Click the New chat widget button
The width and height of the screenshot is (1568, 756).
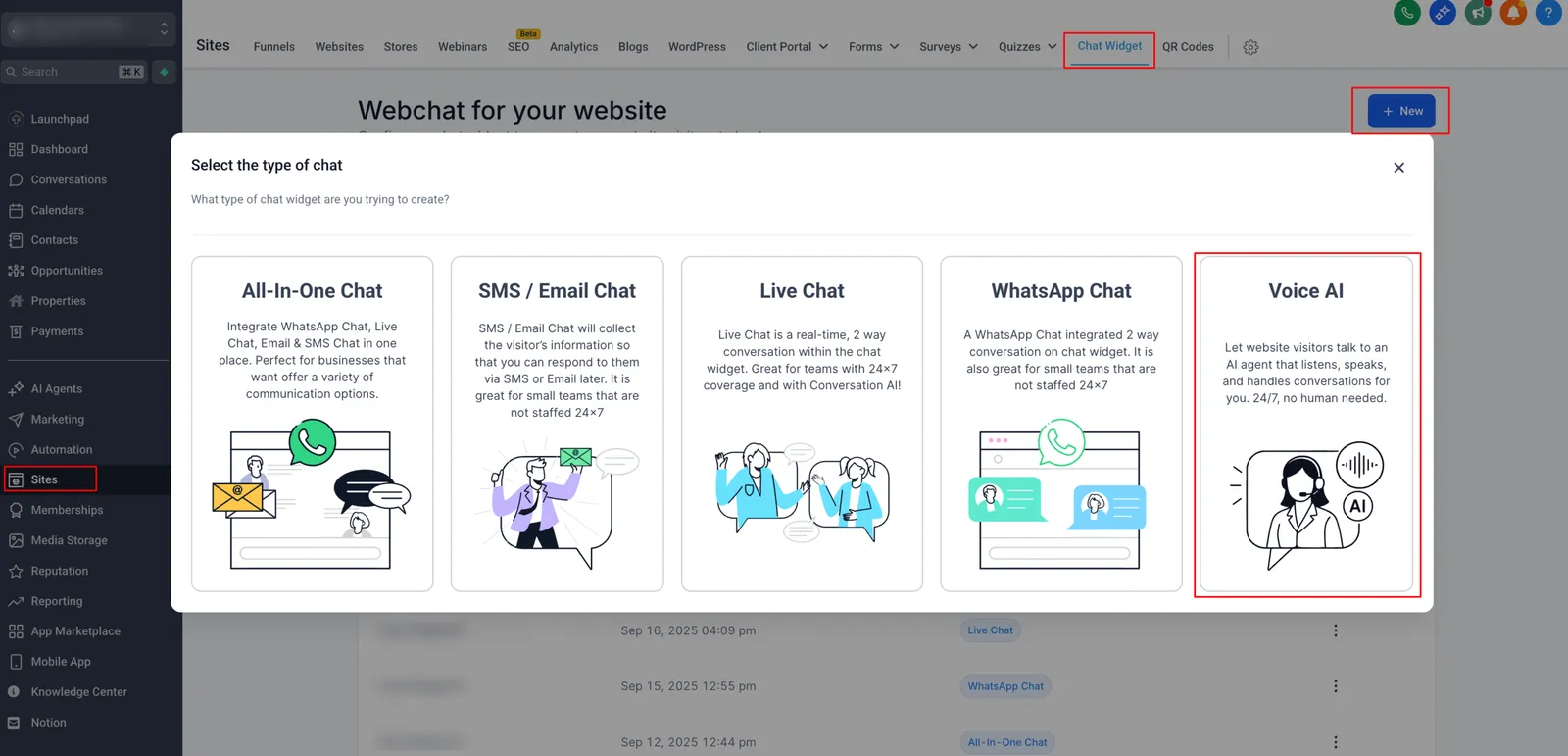point(1401,111)
